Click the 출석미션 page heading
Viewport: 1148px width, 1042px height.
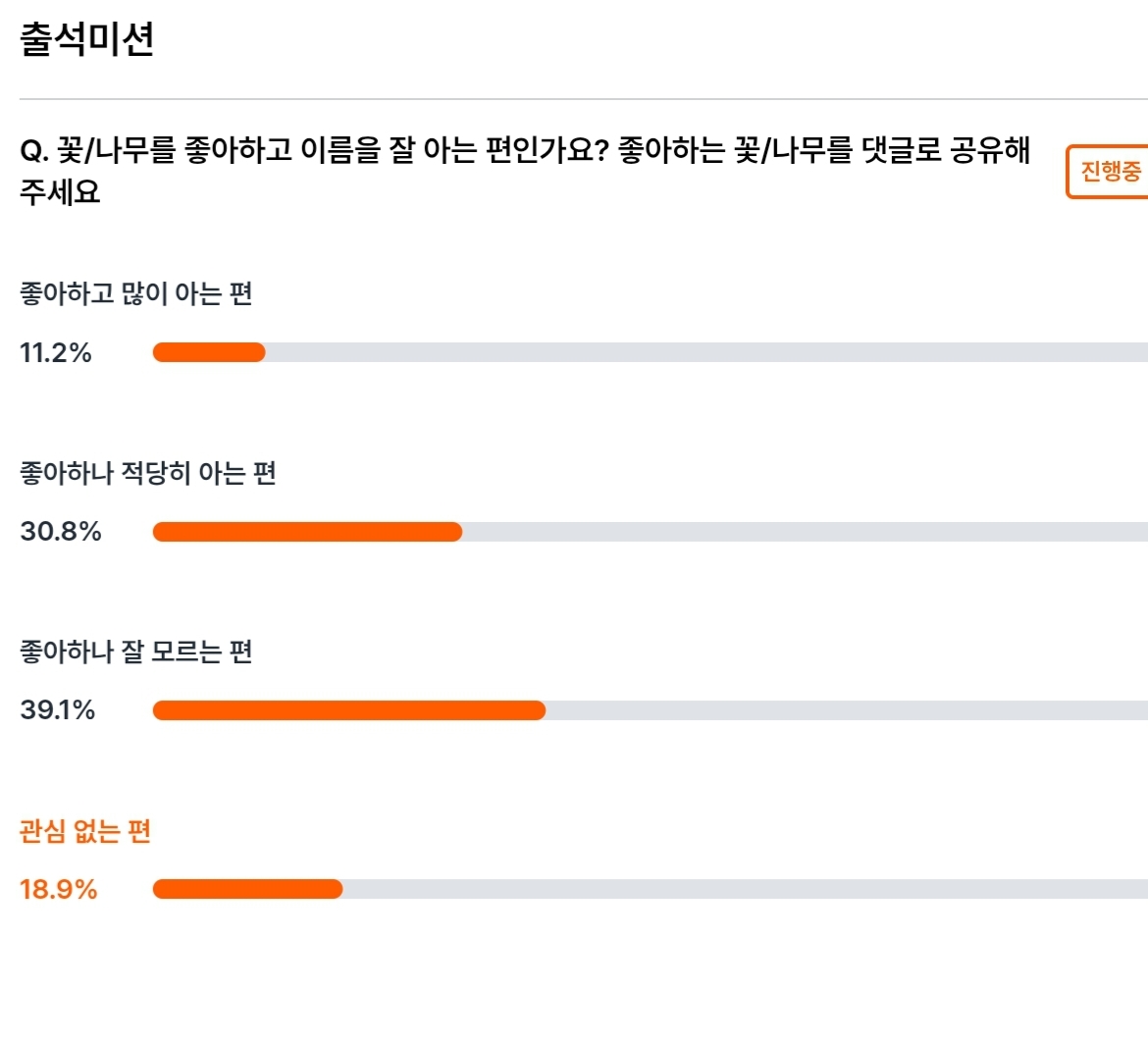[x=87, y=39]
